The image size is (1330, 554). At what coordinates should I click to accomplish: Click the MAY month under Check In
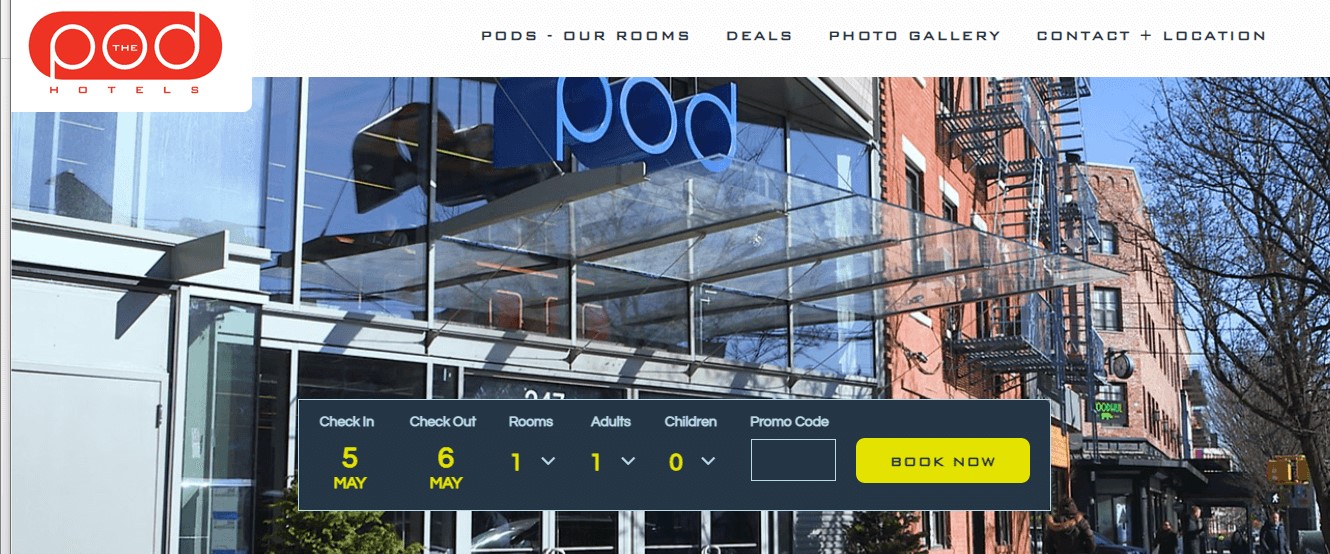click(x=350, y=483)
